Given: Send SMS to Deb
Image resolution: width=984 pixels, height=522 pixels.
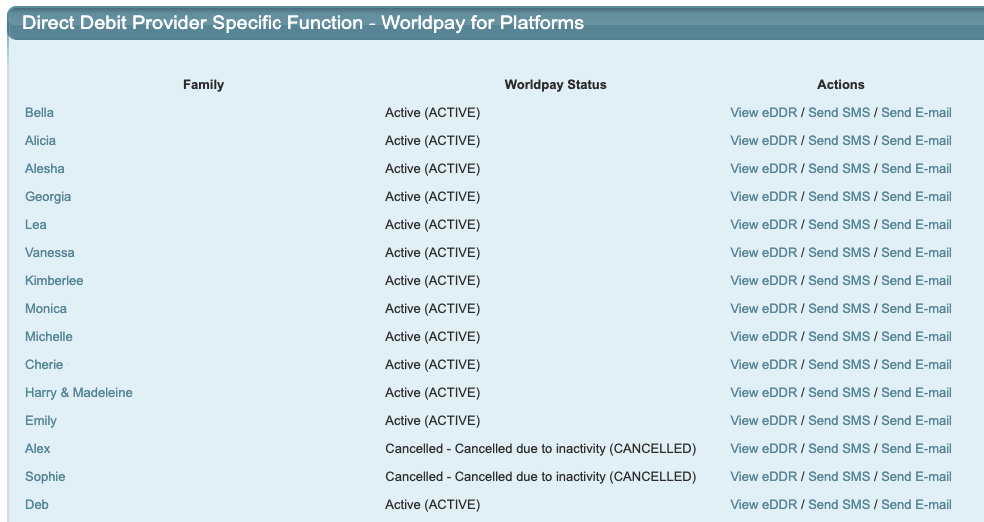Looking at the screenshot, I should point(839,504).
